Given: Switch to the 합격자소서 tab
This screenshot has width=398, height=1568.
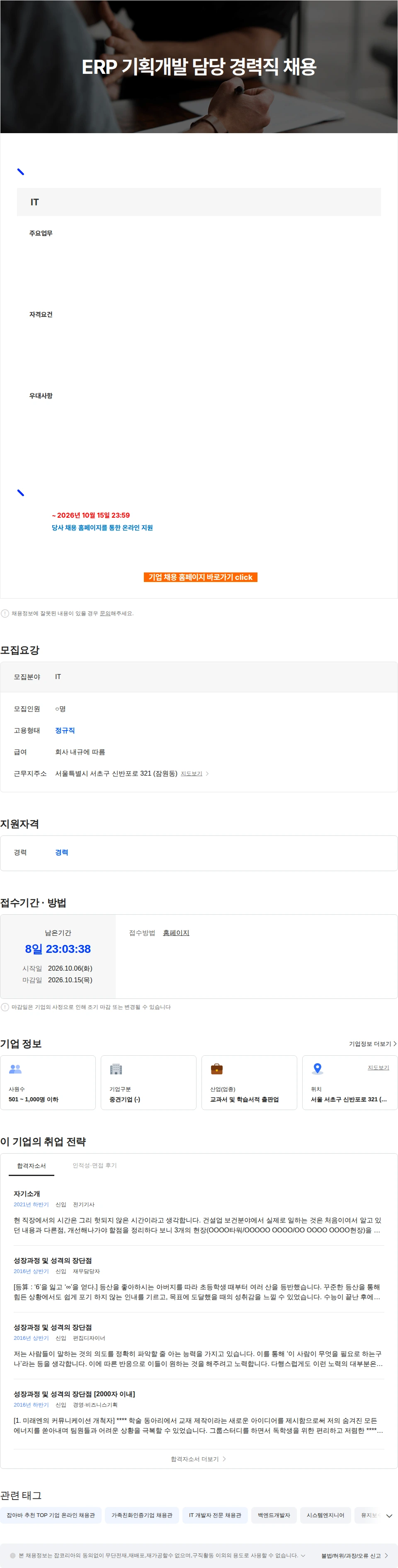Looking at the screenshot, I should coord(31,1166).
